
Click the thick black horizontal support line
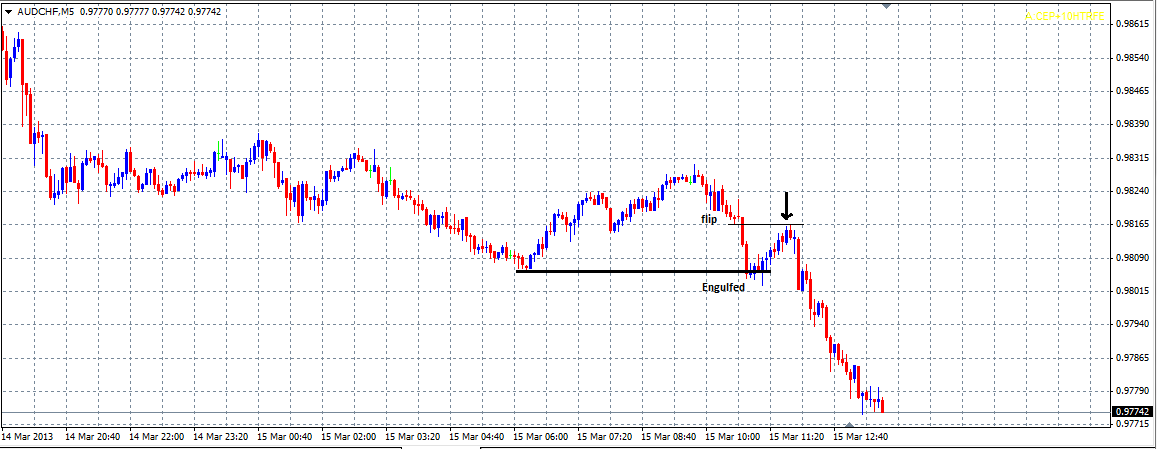(640, 271)
